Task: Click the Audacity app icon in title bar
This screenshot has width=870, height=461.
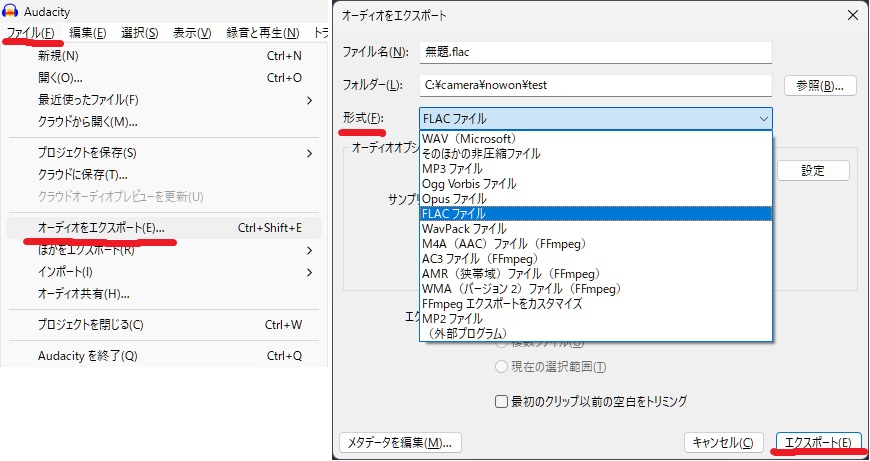Action: 11,11
